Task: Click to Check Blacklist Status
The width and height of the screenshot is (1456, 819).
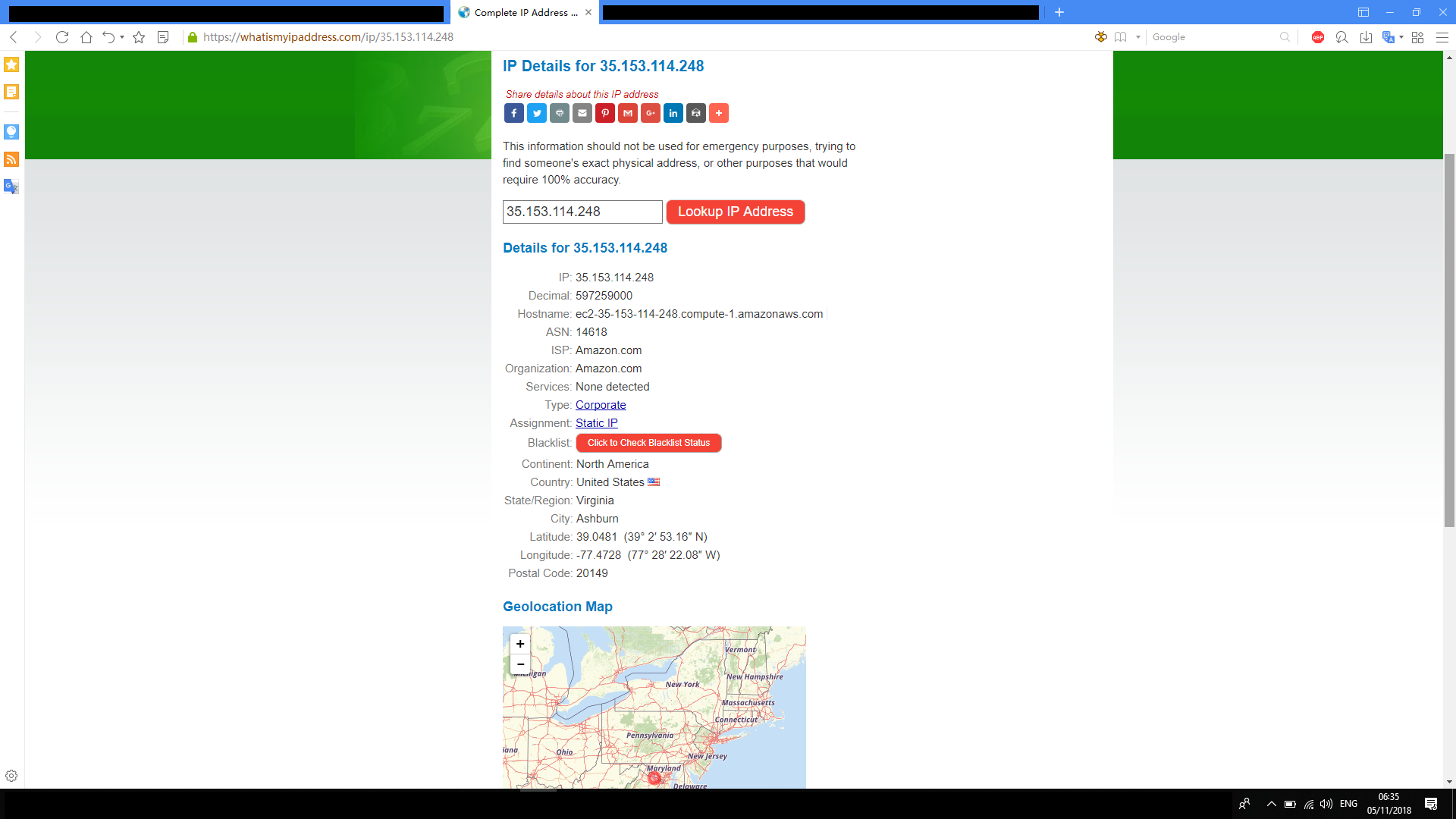Action: coord(648,443)
